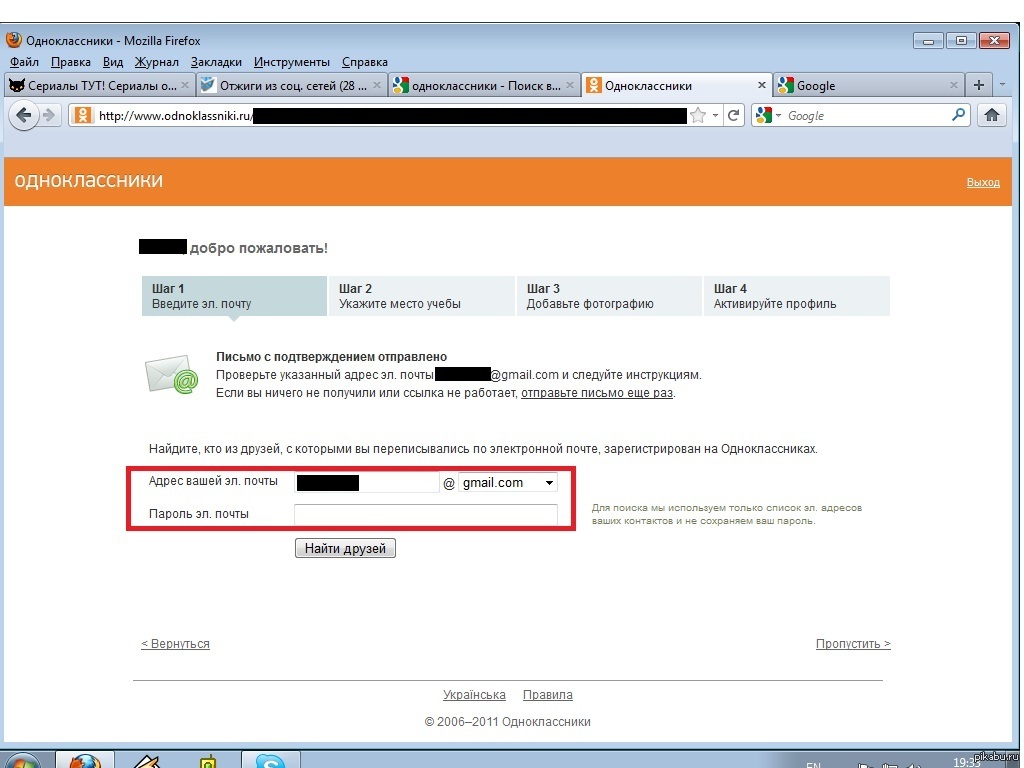Reload the page with the refresh icon

coord(733,116)
